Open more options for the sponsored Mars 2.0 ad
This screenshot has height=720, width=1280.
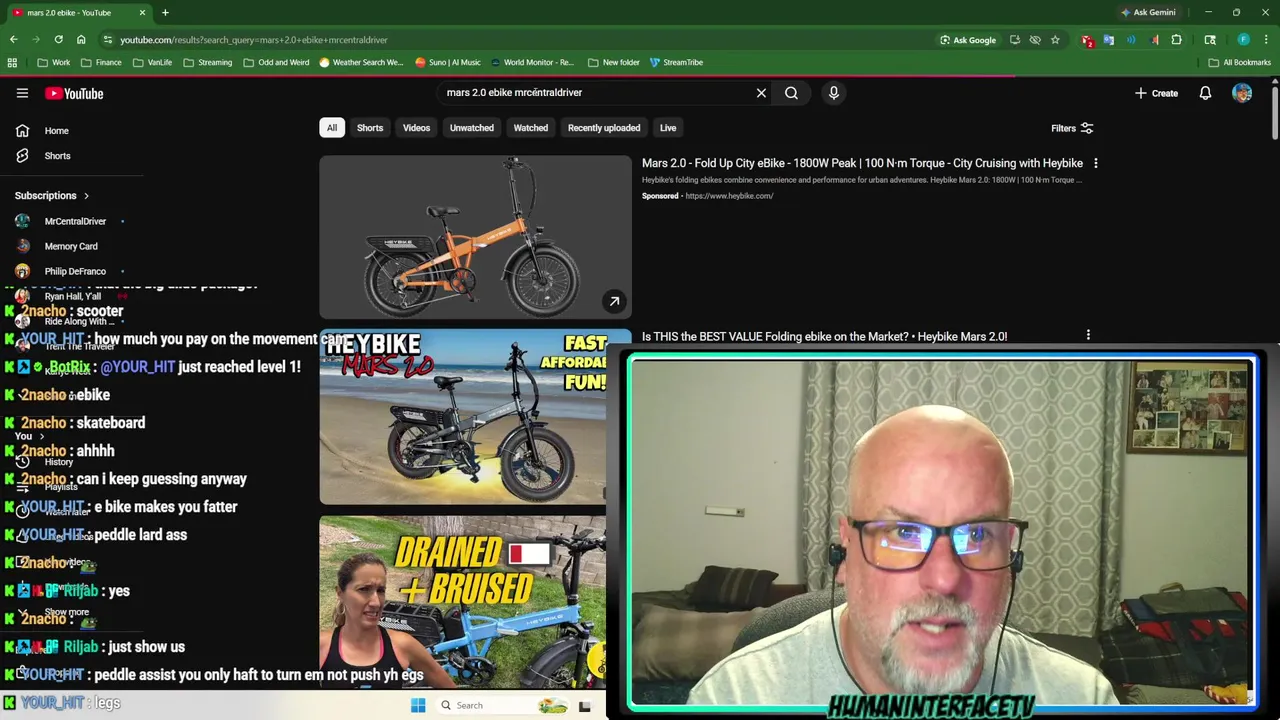1095,163
